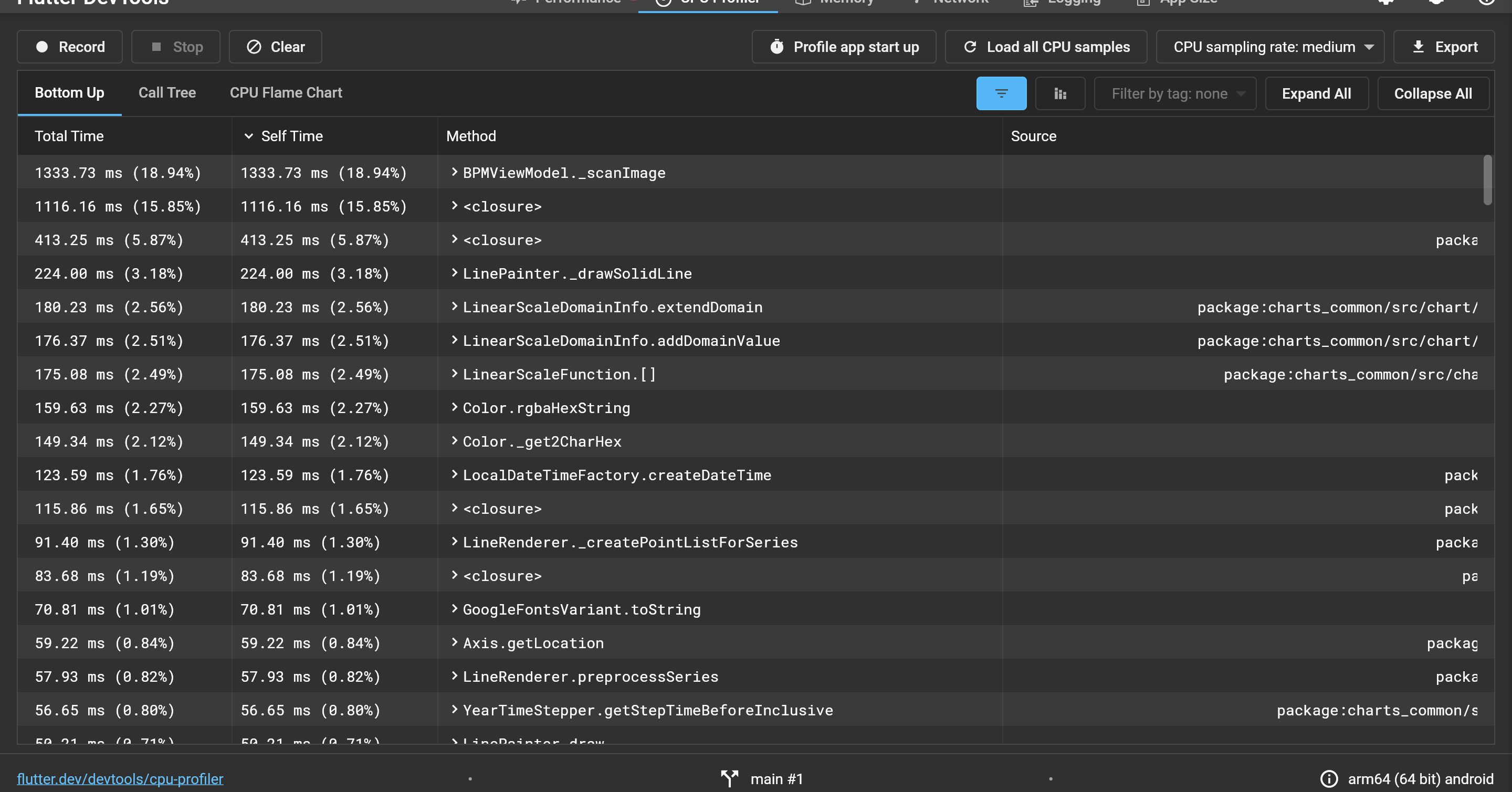Expand the 115.86 ms closure row
Screen dimensions: 1512x792
(454, 508)
